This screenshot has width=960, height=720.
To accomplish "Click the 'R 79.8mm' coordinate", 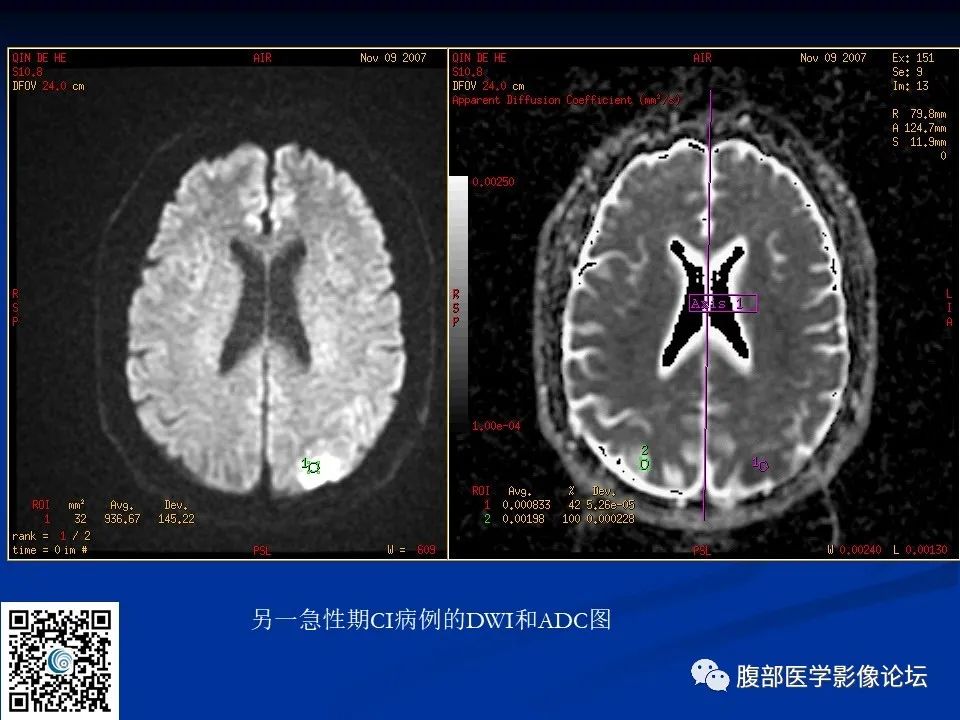I will tap(919, 114).
